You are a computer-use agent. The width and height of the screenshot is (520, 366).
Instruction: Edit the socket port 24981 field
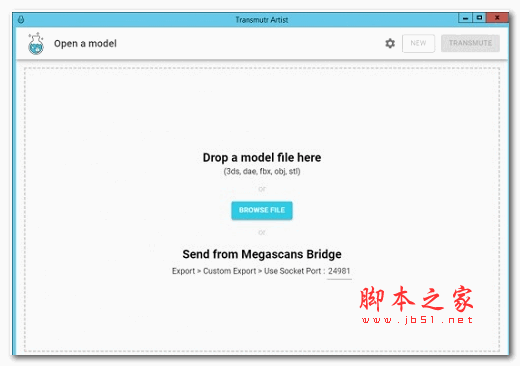coord(339,271)
